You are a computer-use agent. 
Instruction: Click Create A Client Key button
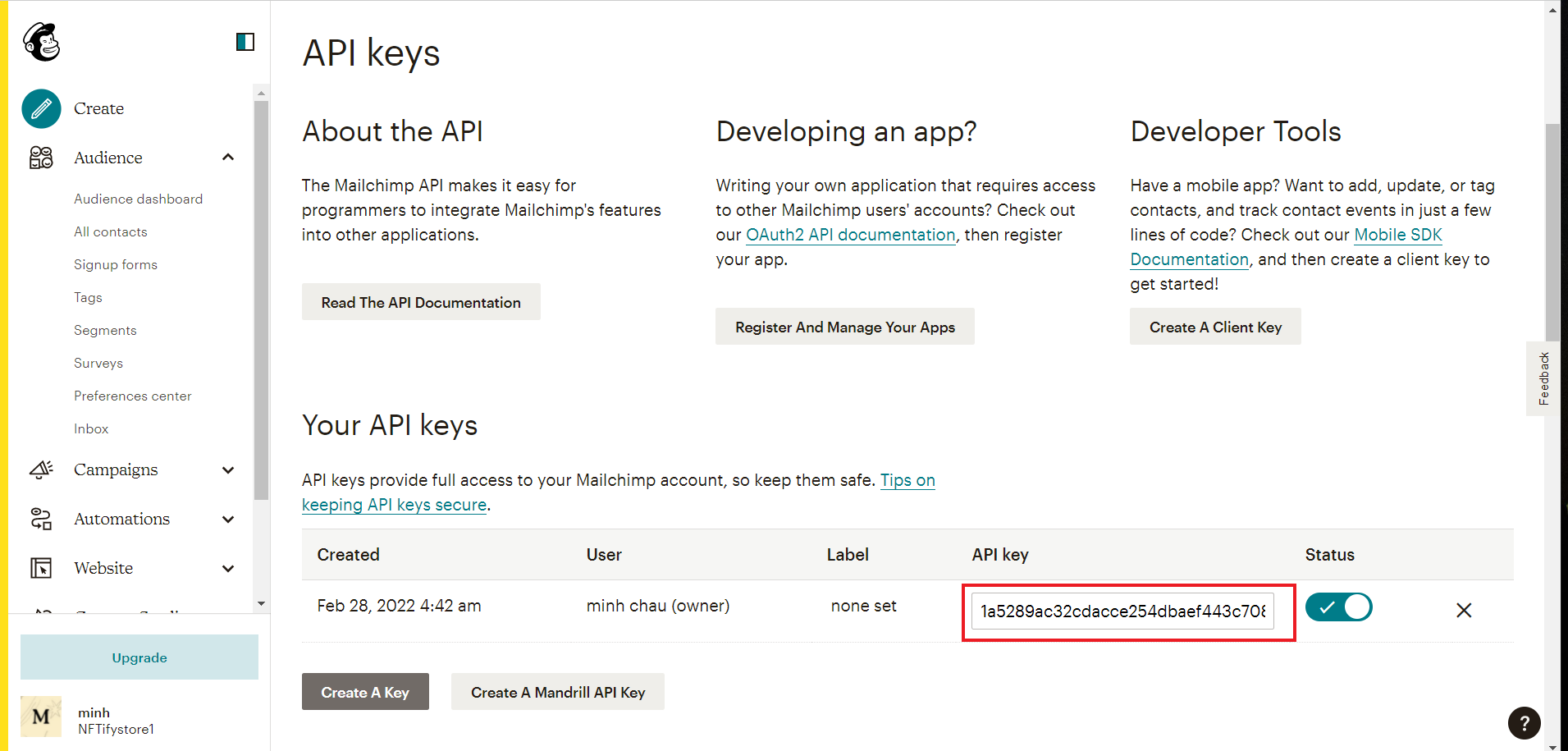pyautogui.click(x=1215, y=327)
